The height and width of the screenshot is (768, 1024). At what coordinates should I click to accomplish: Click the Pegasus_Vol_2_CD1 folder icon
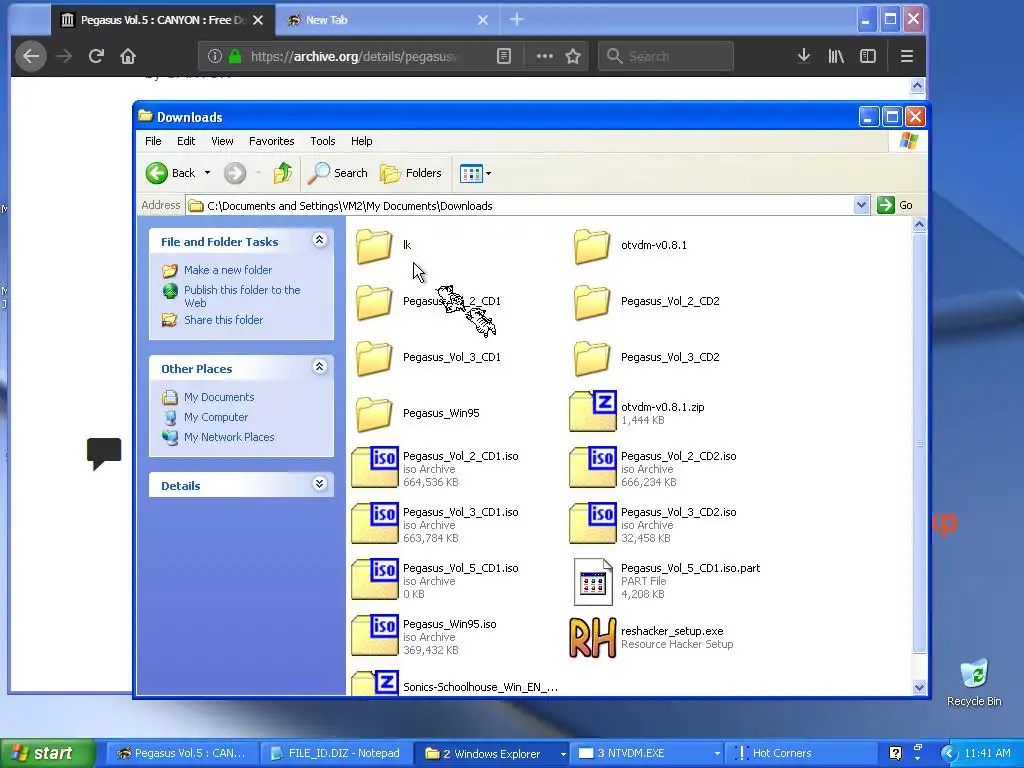point(374,302)
